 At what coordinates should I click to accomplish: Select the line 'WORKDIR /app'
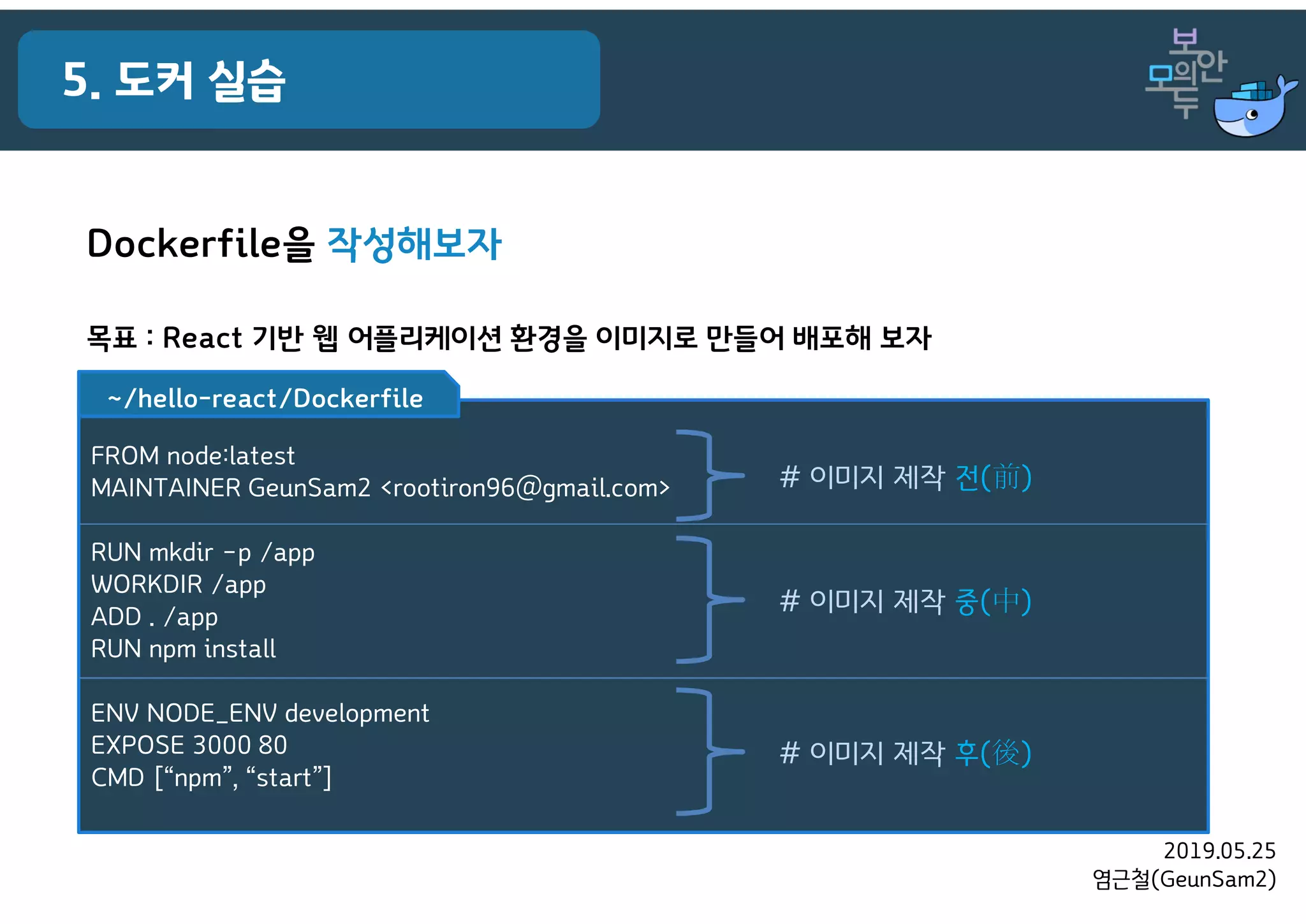tap(179, 585)
